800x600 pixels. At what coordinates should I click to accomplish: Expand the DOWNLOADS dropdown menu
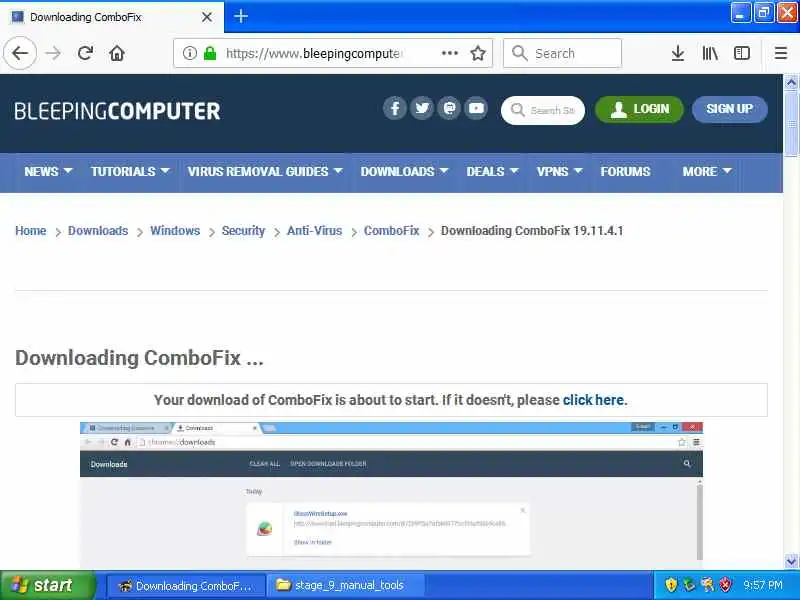tap(404, 172)
